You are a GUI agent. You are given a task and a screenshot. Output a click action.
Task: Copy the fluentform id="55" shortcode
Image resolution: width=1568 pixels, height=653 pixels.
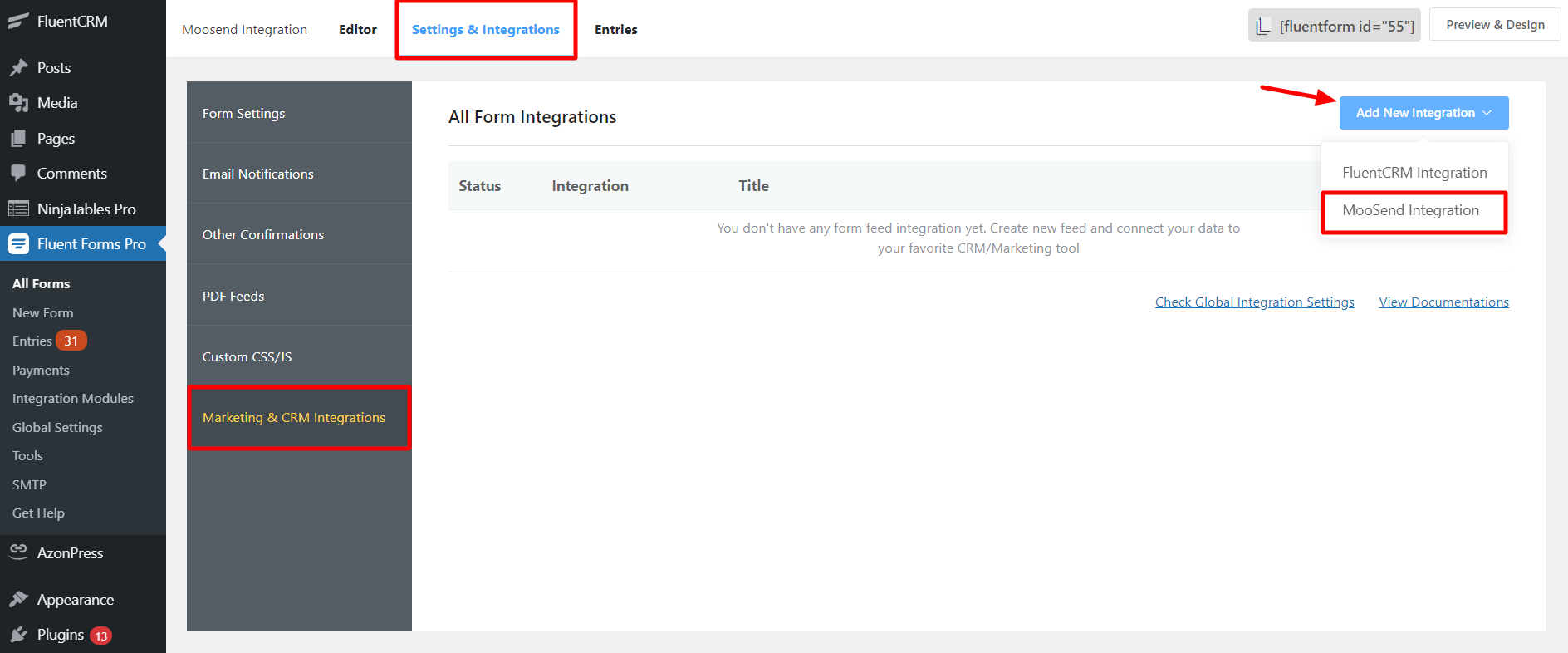pyautogui.click(x=1334, y=26)
